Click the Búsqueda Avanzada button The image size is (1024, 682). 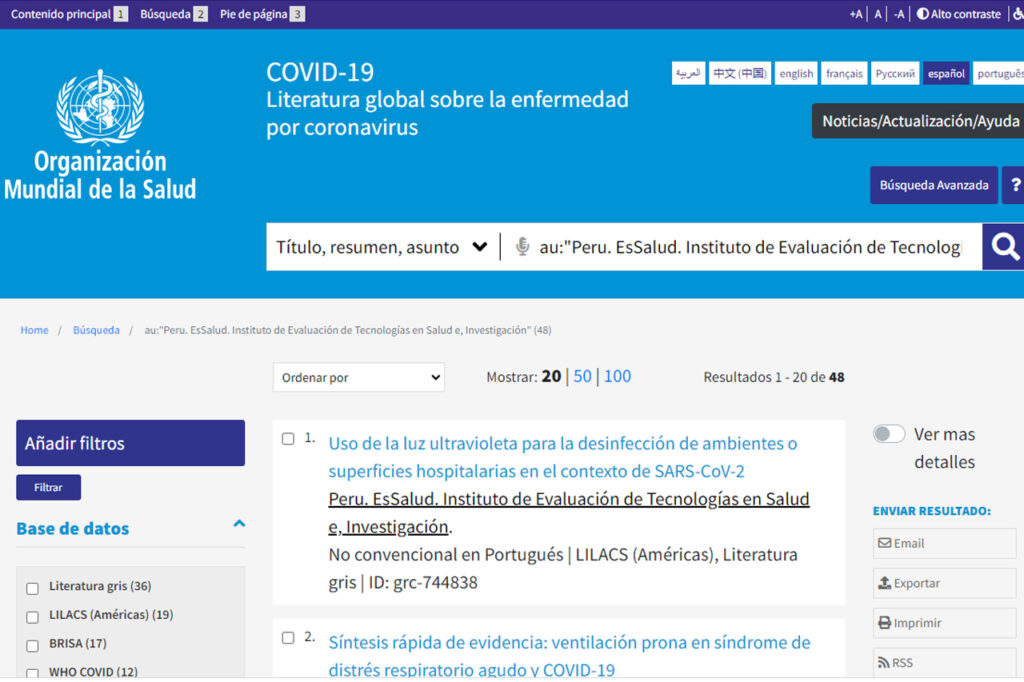pyautogui.click(x=933, y=185)
